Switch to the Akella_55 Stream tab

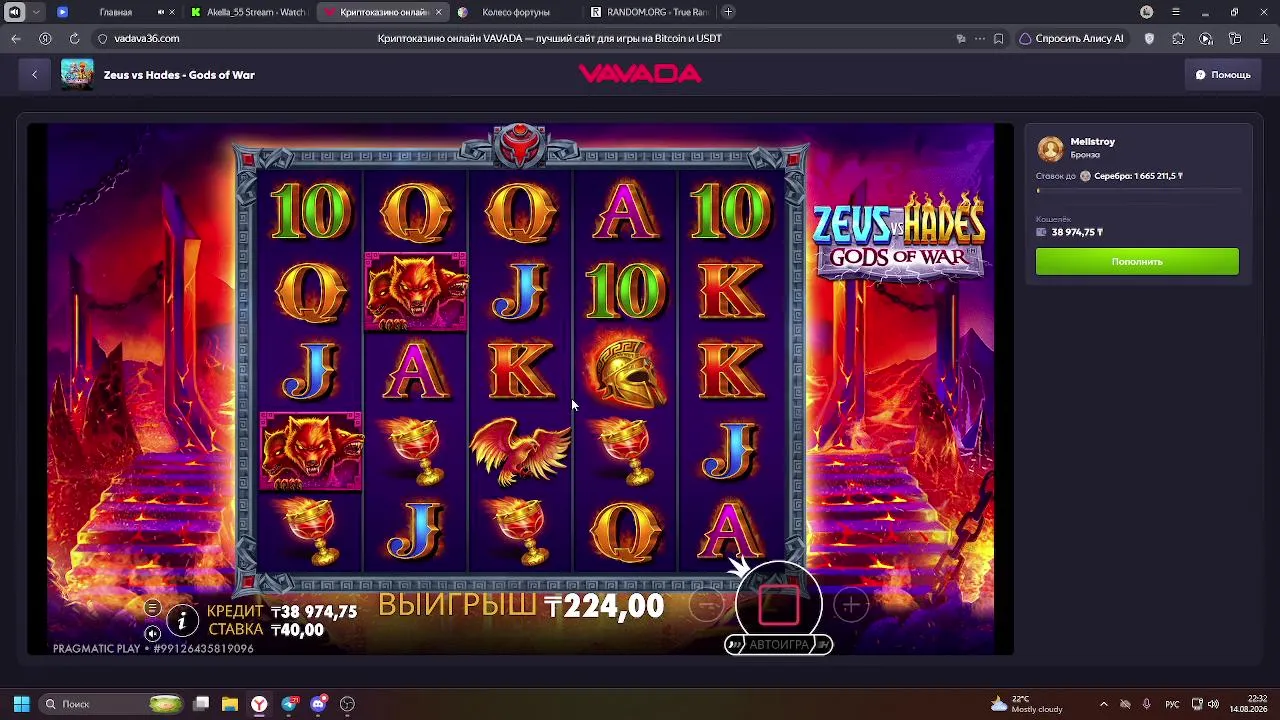point(249,12)
